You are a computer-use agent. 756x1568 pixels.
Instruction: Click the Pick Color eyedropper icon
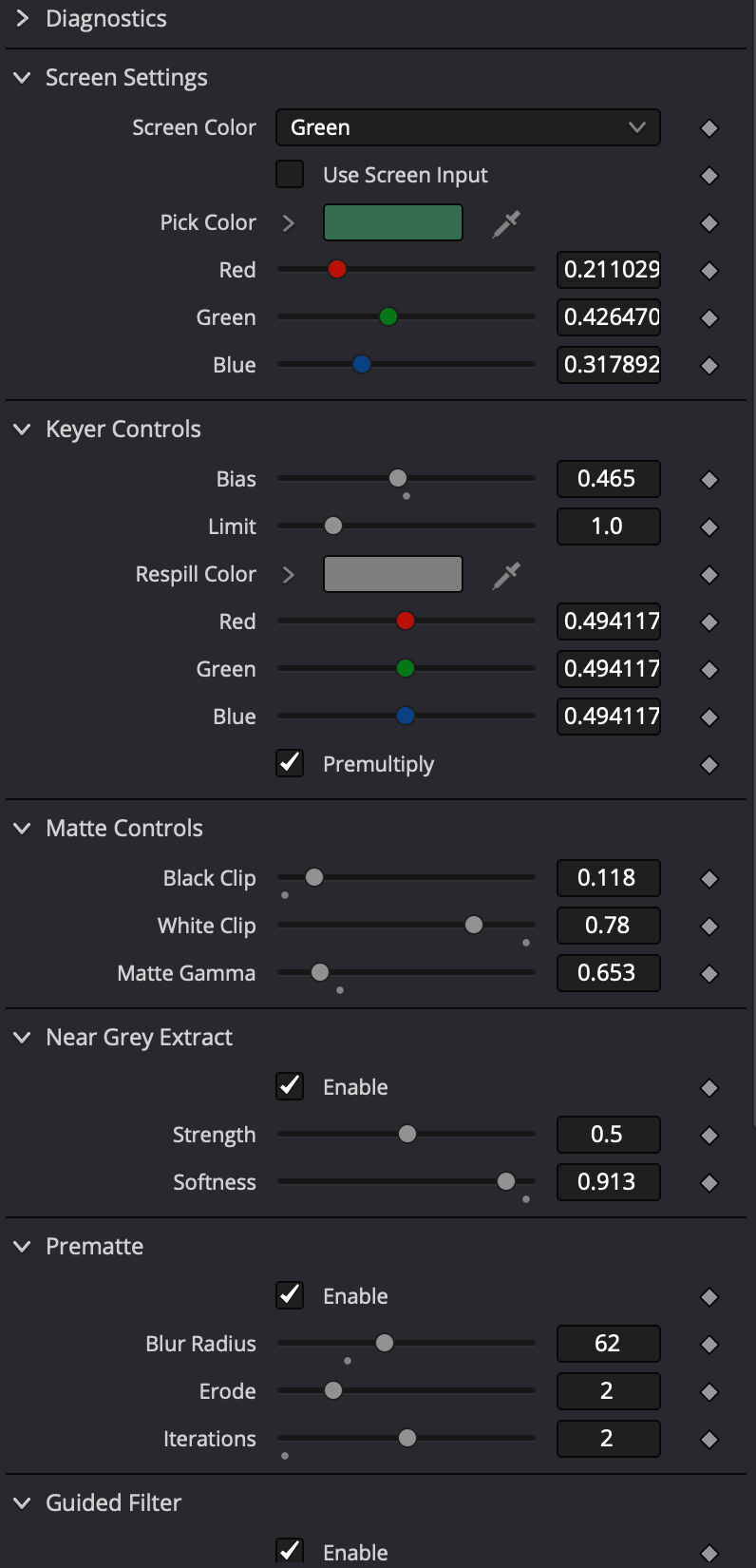(506, 223)
